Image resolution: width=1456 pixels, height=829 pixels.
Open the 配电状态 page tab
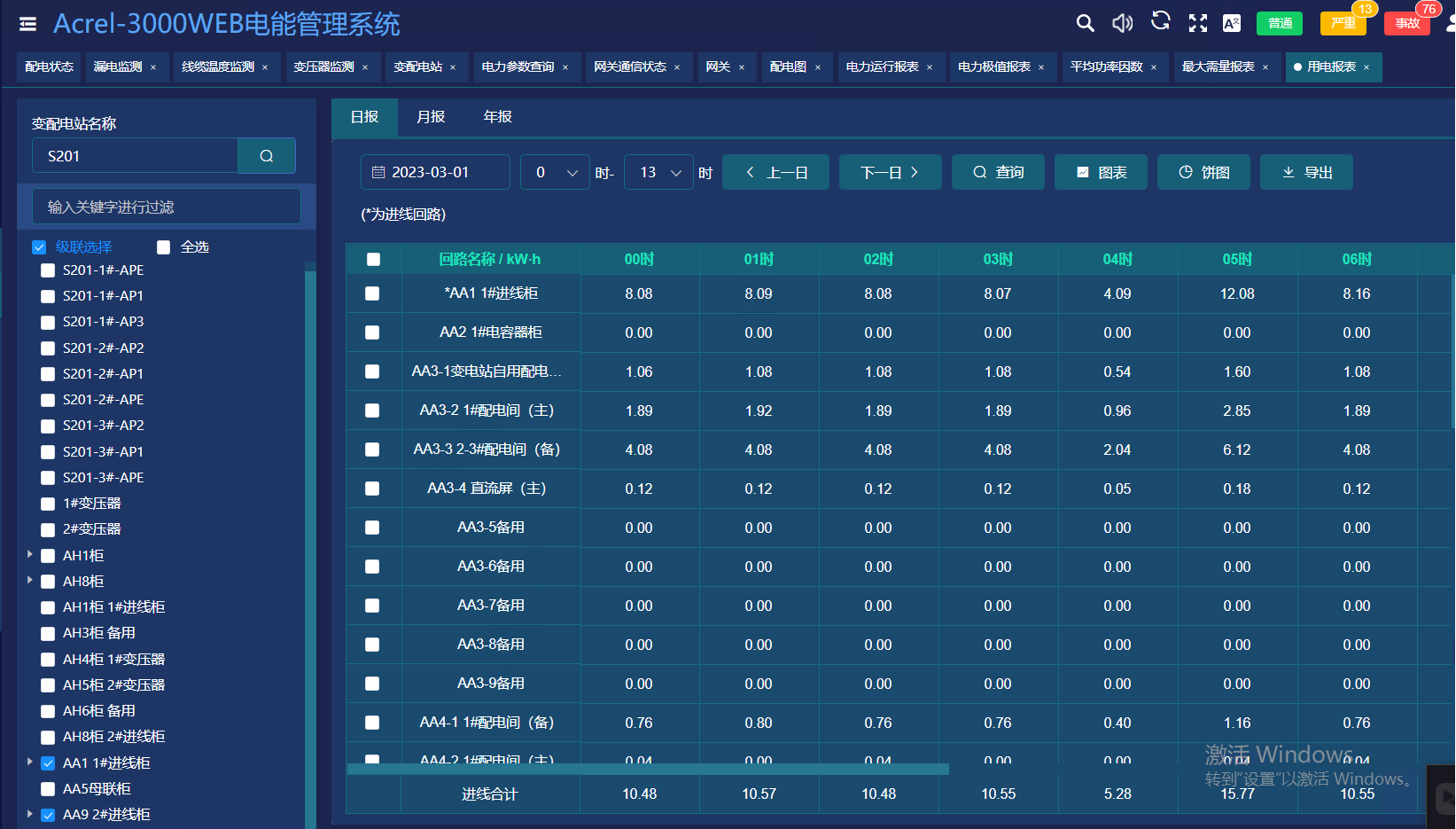tap(50, 67)
